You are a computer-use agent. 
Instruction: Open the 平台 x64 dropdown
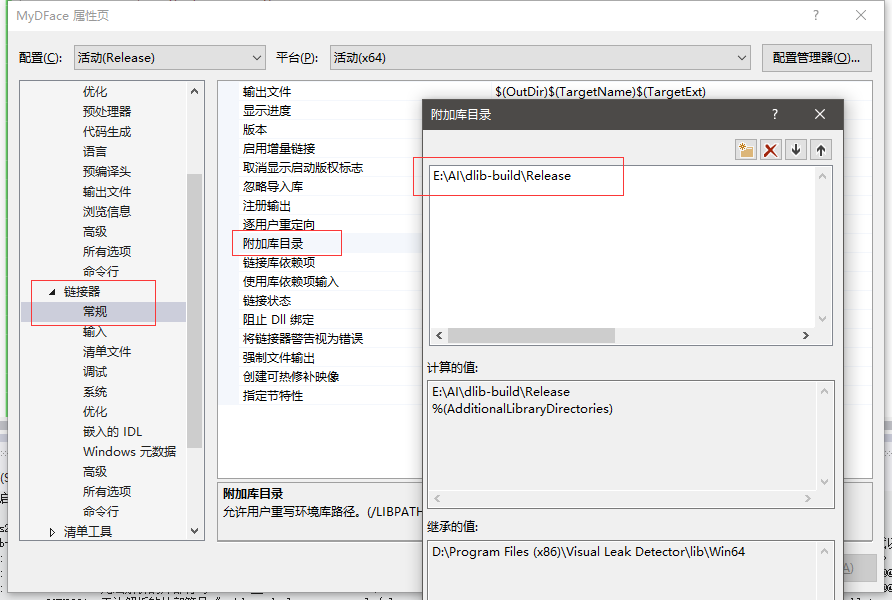(x=540, y=57)
